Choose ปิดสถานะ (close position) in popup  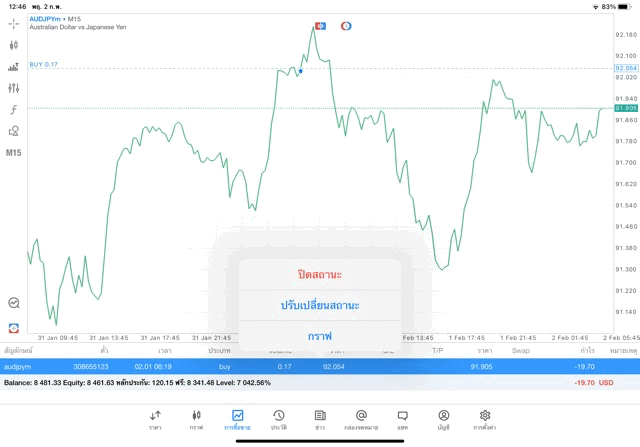click(320, 274)
